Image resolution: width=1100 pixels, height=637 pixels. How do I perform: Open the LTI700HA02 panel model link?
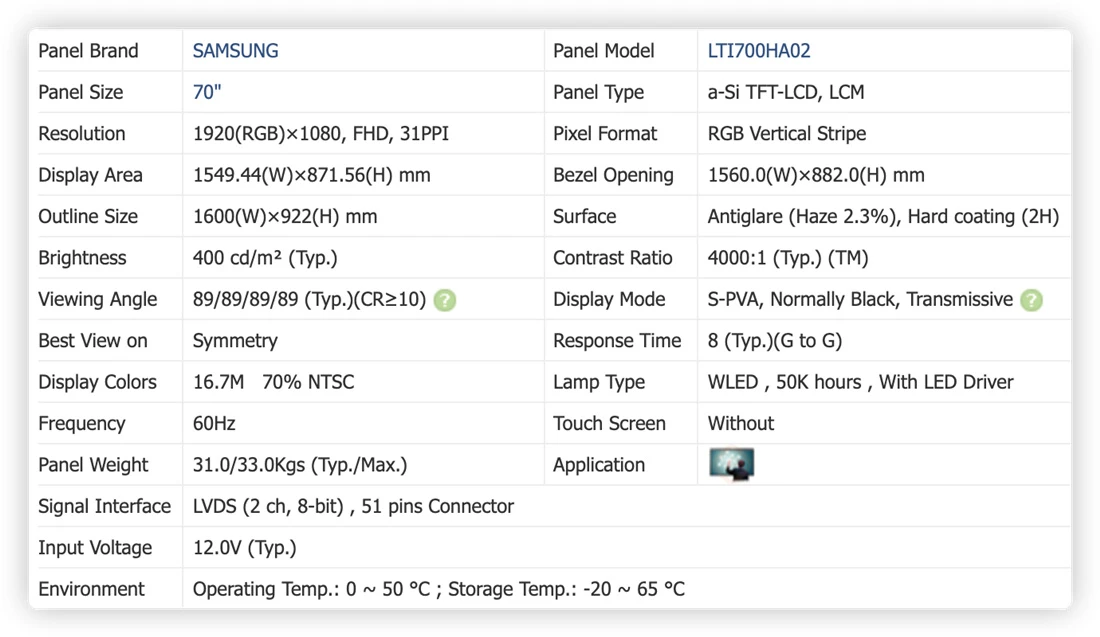[758, 51]
